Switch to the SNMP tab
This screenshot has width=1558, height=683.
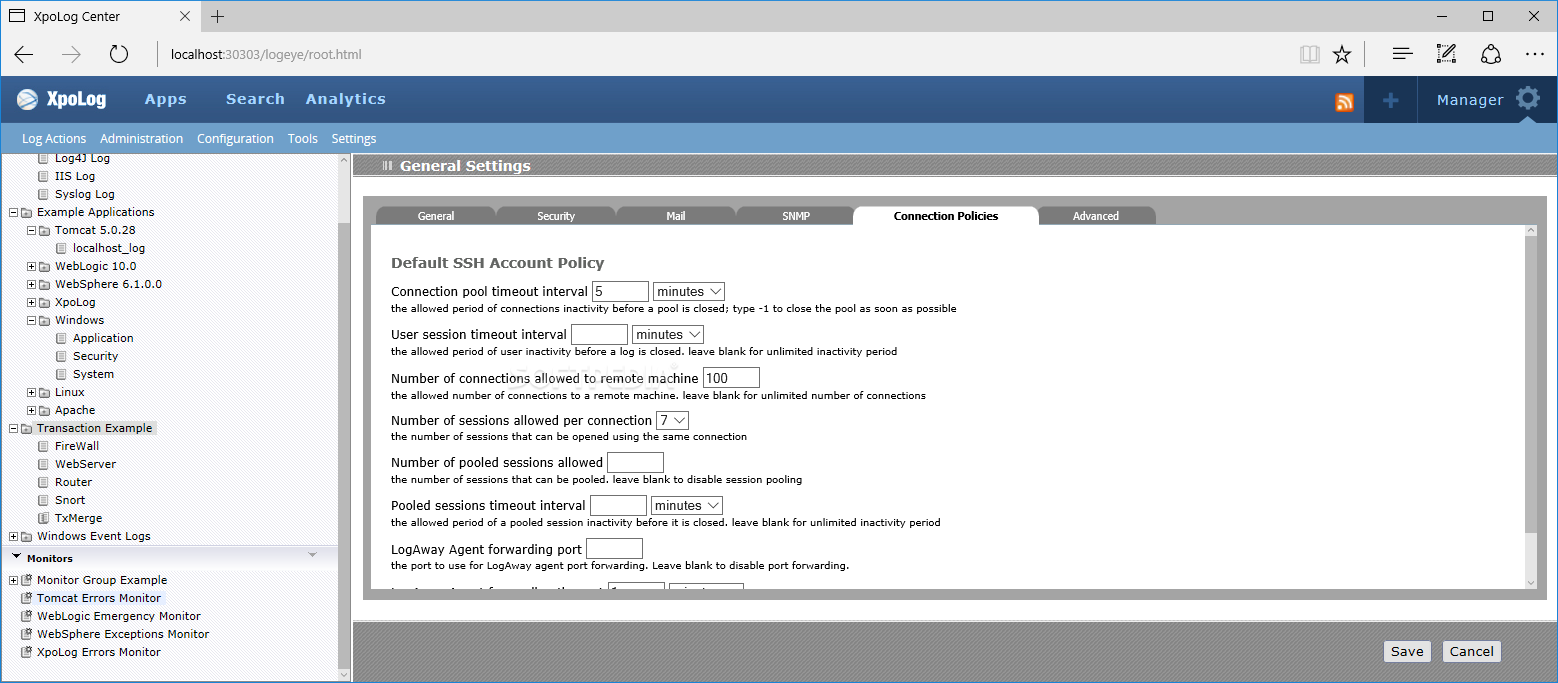[x=796, y=216]
